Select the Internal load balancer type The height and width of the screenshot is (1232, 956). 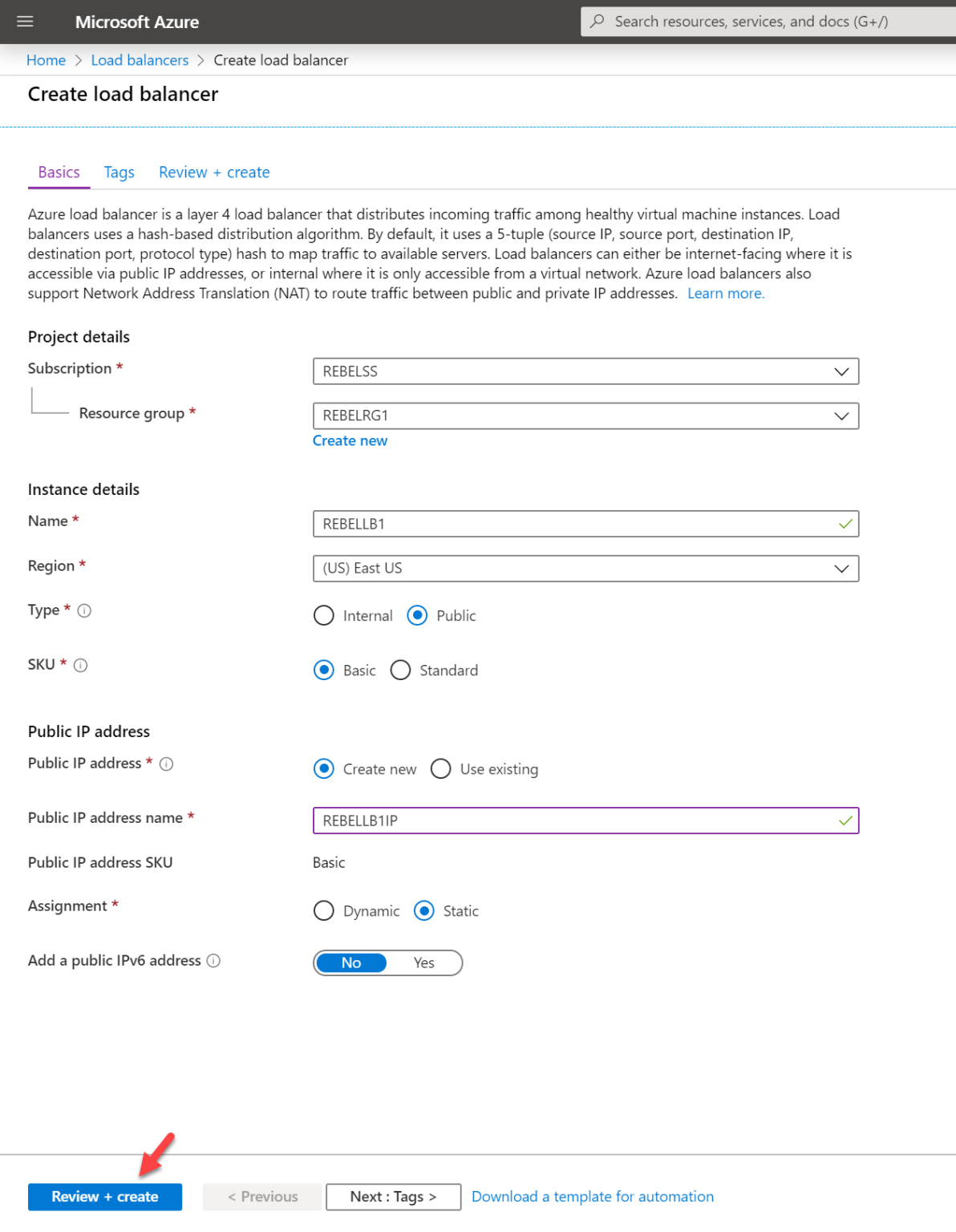(323, 615)
